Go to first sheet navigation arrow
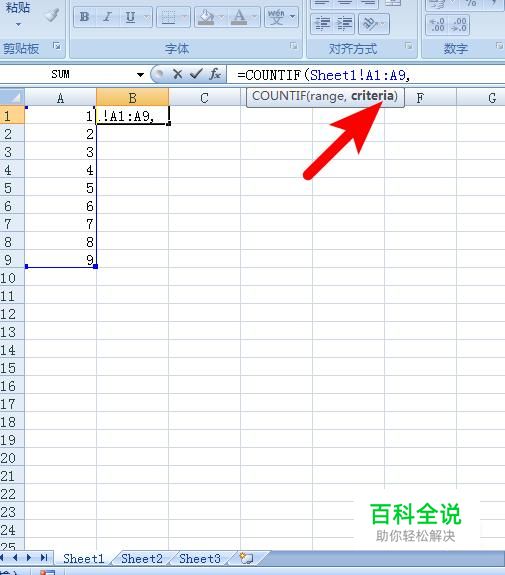Screen dimensions: 505x575 point(2,558)
